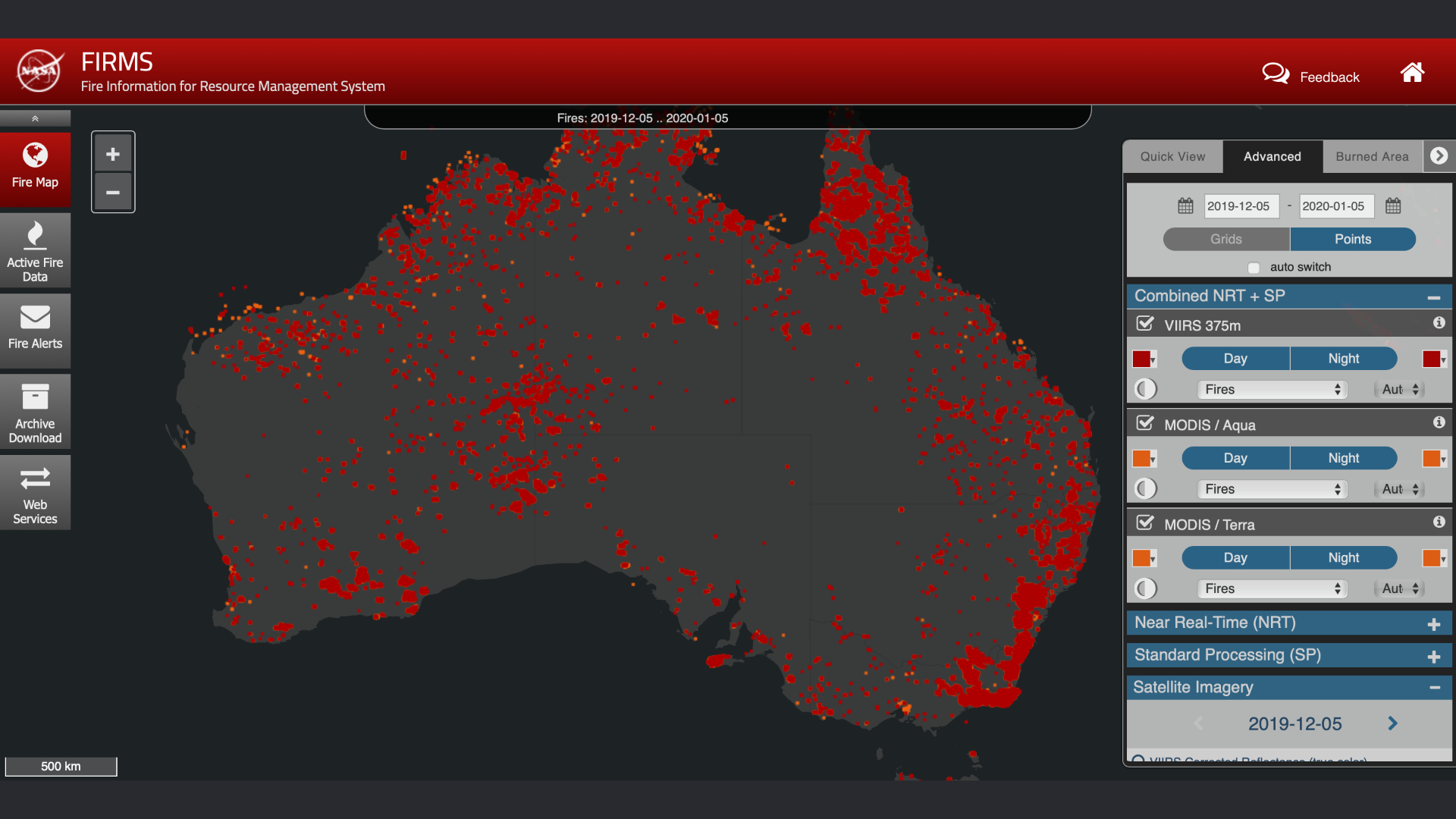
Task: Open Fire Alerts envelope icon
Action: click(x=35, y=317)
